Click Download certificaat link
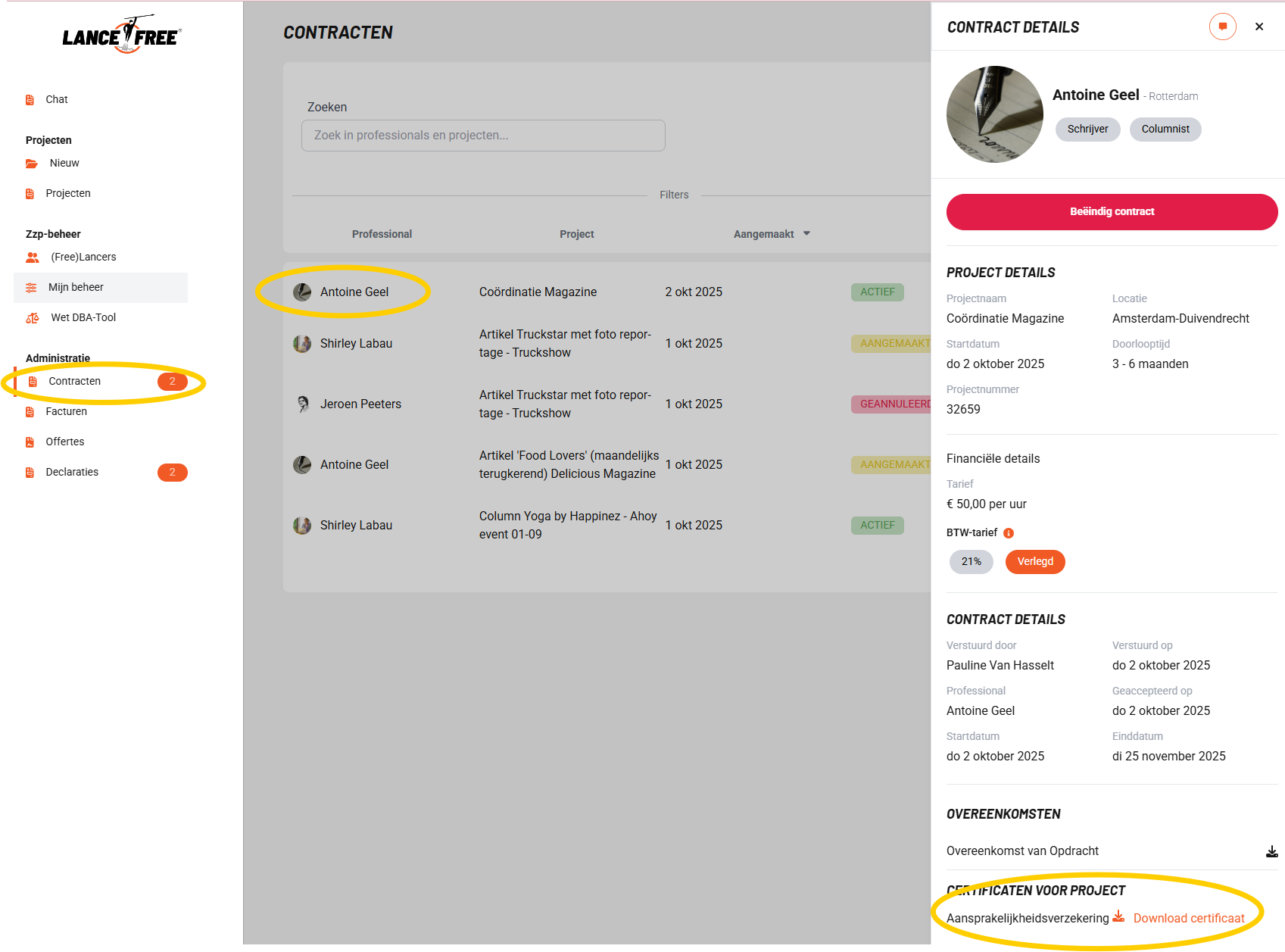This screenshot has width=1285, height=952. (1188, 919)
